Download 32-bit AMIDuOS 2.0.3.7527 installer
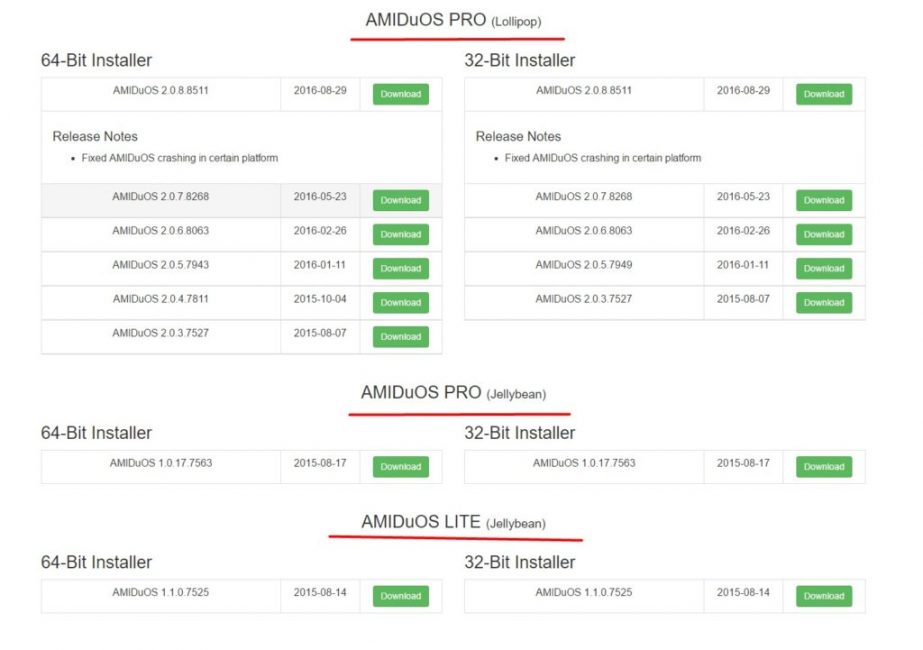Image resolution: width=923 pixels, height=650 pixels. (824, 303)
